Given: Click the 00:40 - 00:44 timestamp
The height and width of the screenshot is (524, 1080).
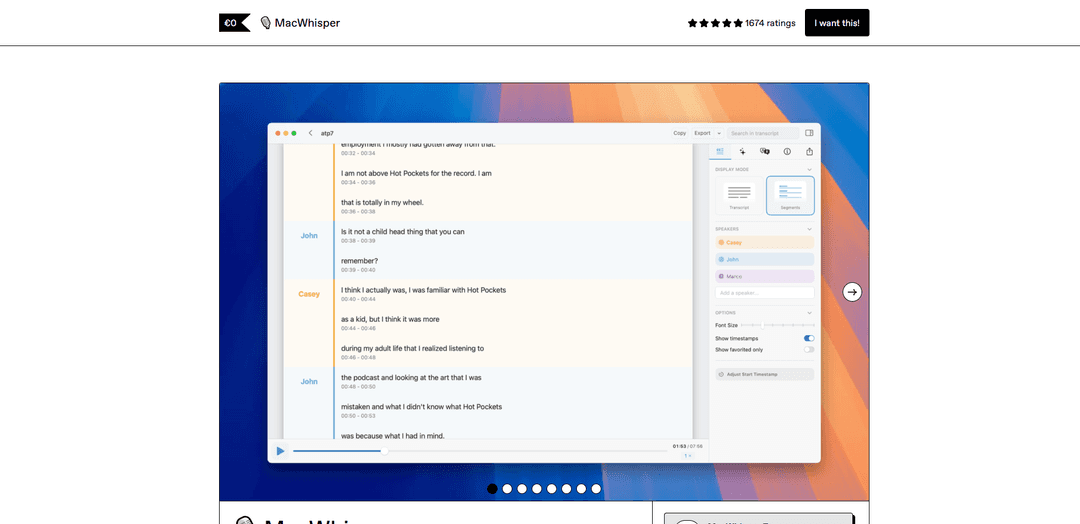Looking at the screenshot, I should (357, 299).
